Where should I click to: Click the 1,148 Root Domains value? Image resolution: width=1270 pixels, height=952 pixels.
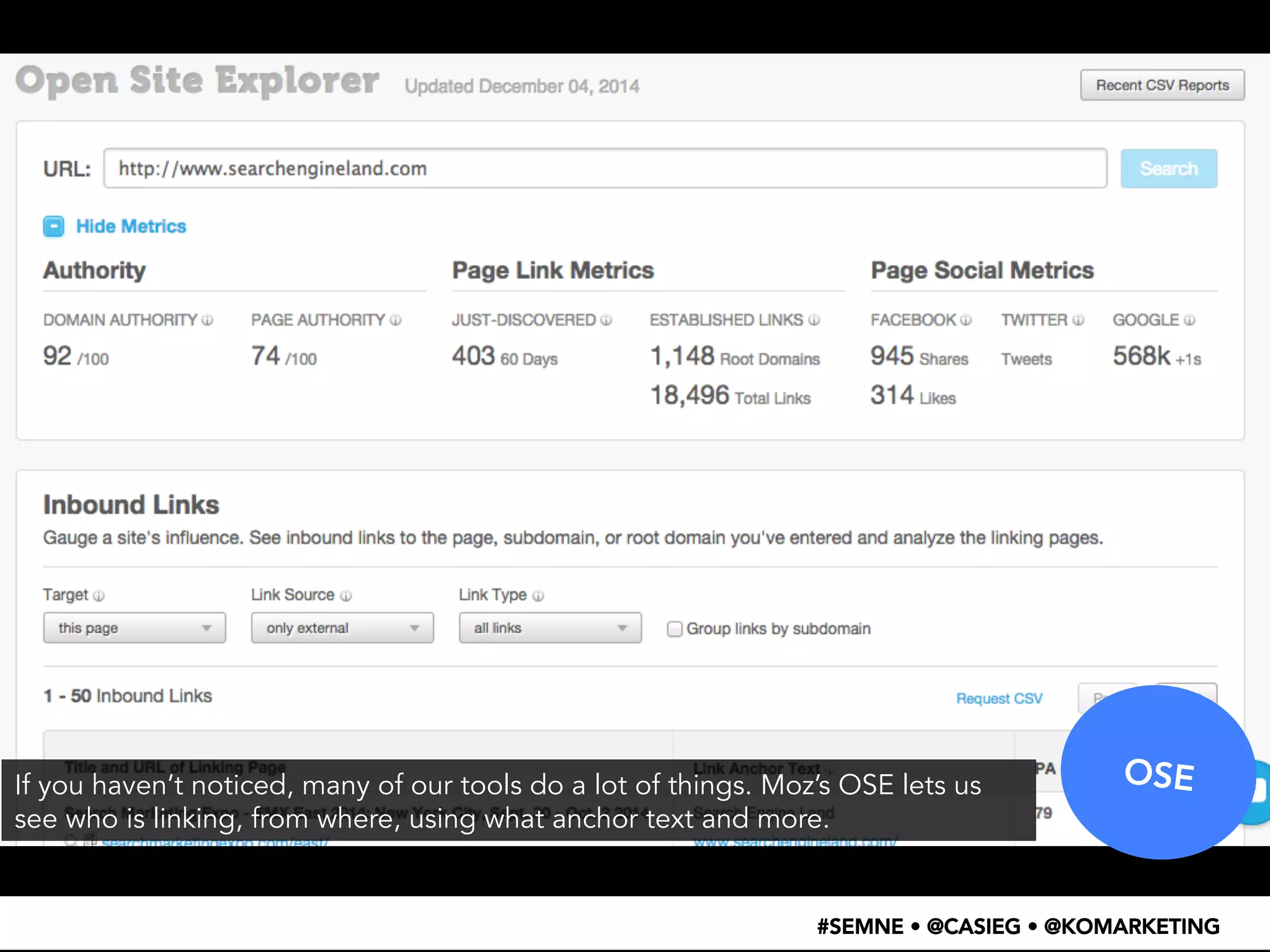click(x=735, y=356)
